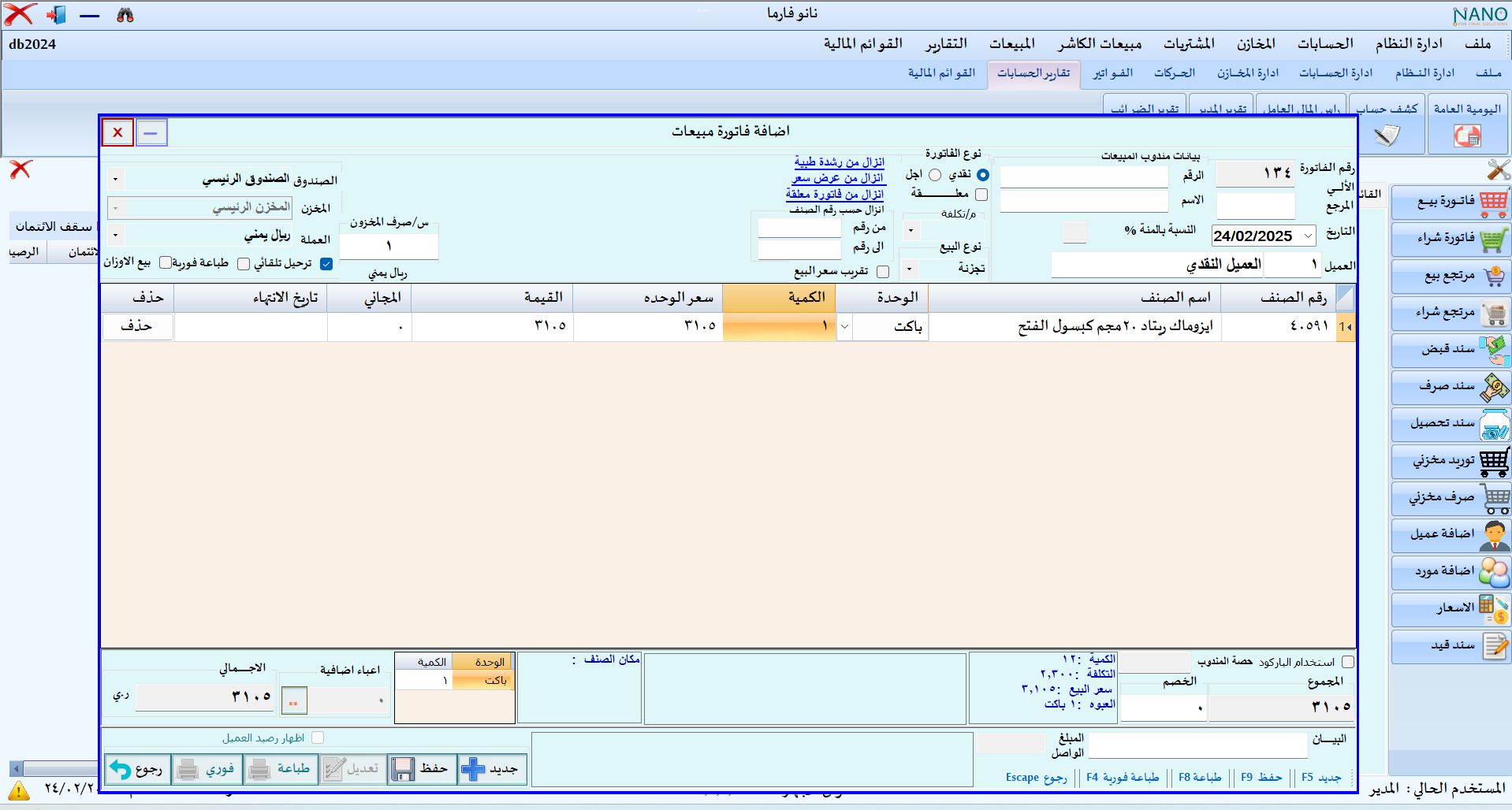Open the المبيعات menu
Image resolution: width=1512 pixels, height=810 pixels.
(x=1012, y=44)
